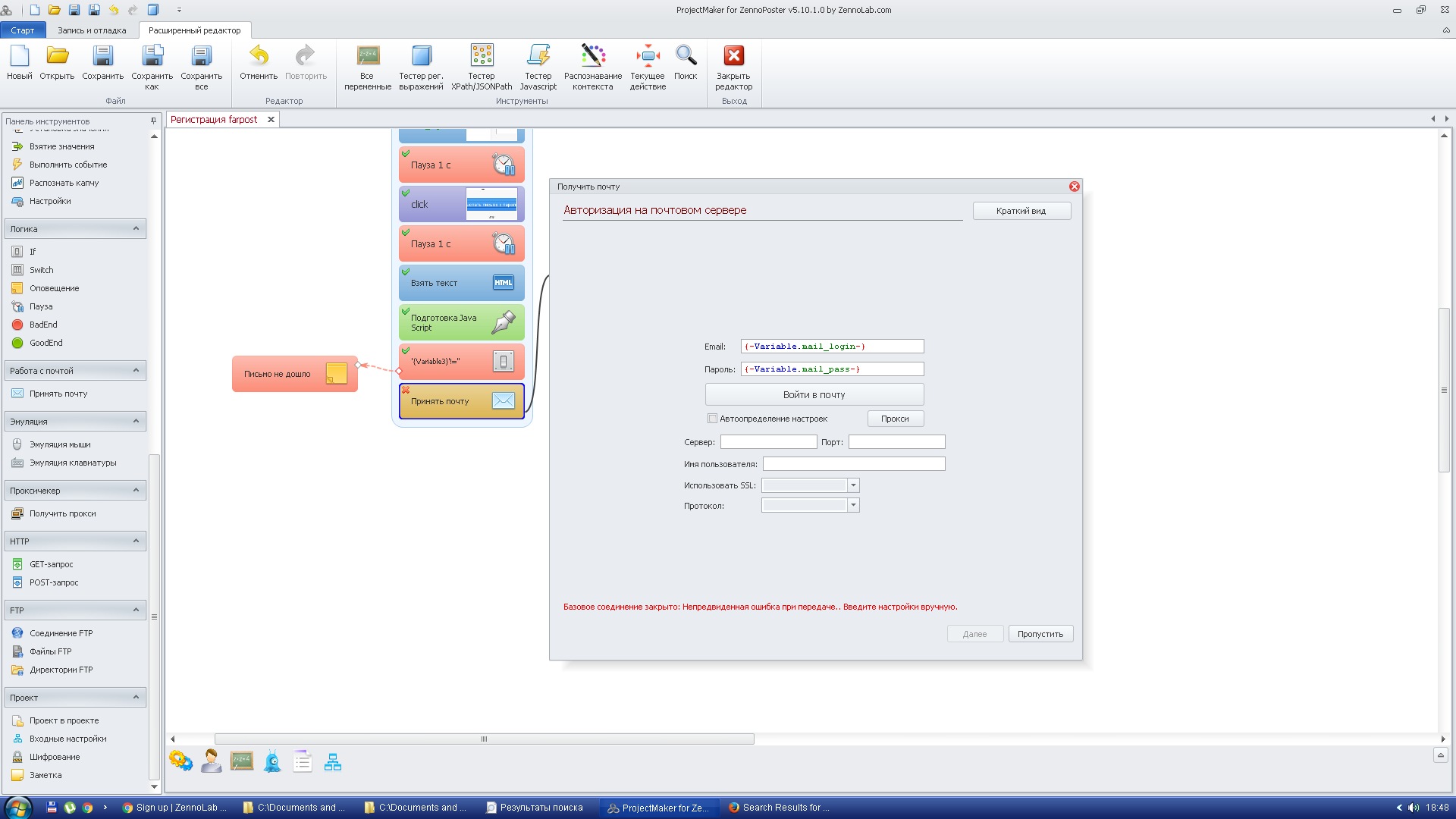Select Принять почту in toolbox panel
The image size is (1456, 819).
(x=58, y=394)
